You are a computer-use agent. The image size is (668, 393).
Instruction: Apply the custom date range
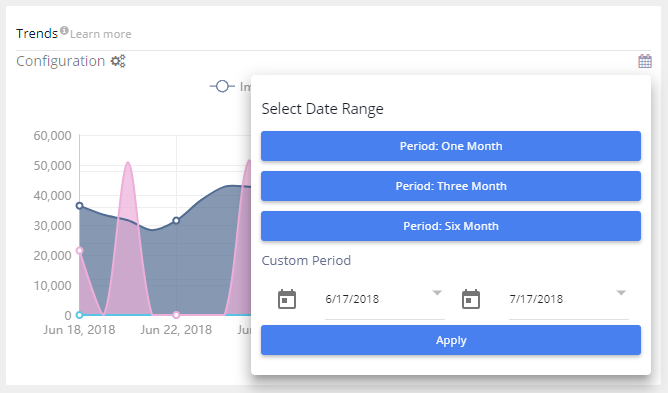(x=451, y=340)
